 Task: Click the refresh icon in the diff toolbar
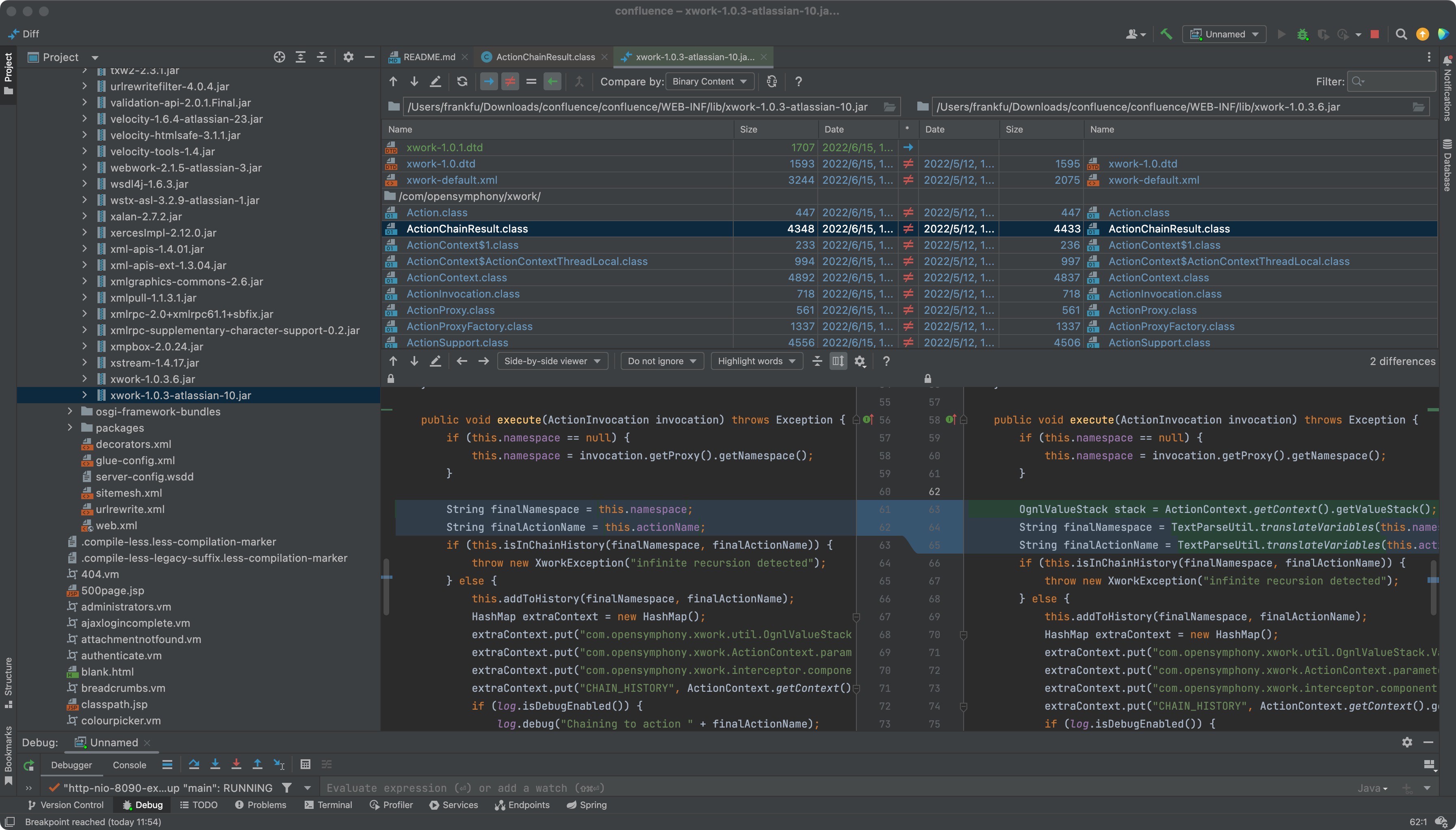(x=462, y=82)
